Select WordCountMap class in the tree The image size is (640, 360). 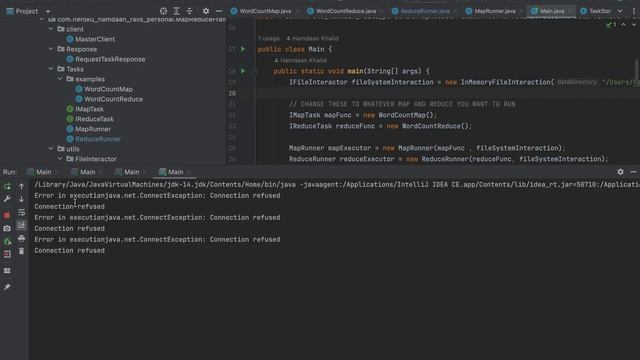(108, 89)
